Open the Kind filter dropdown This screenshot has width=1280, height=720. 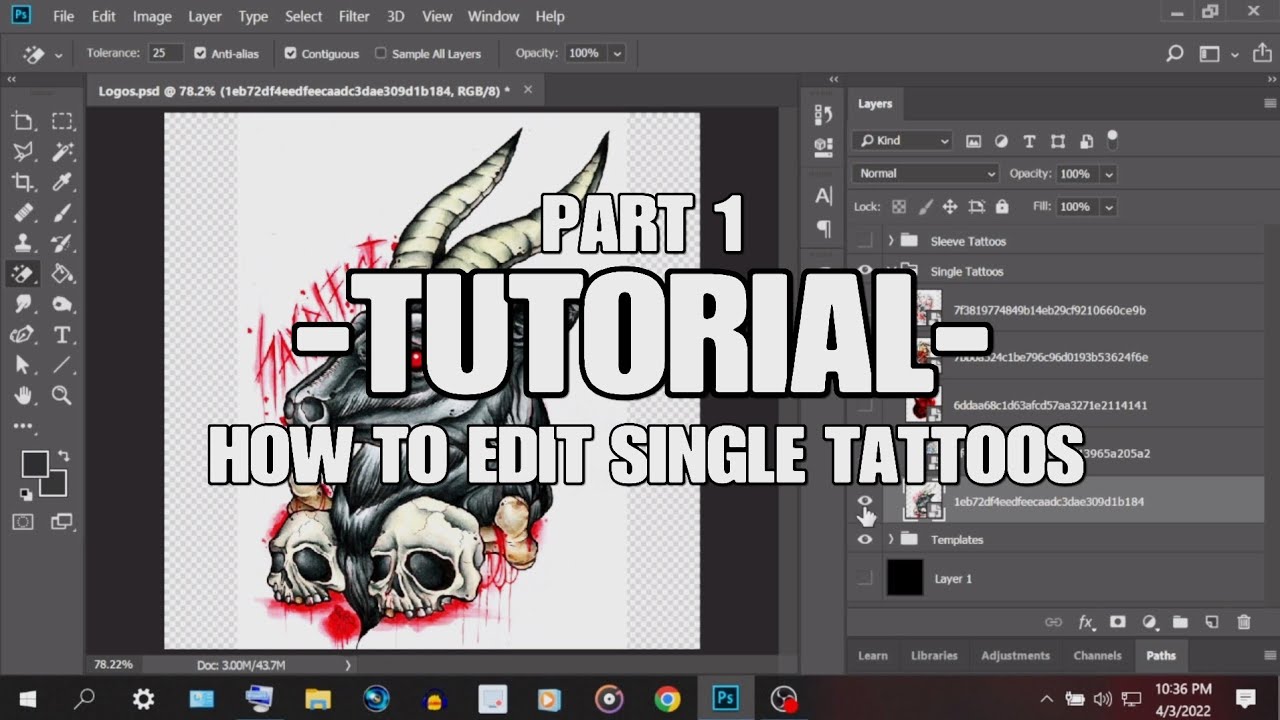tap(902, 141)
